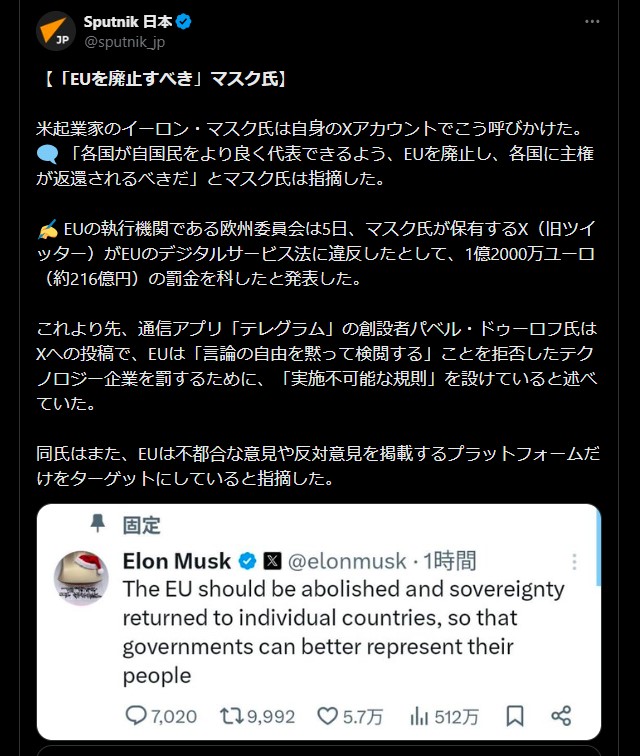Viewport: 640px width, 756px height.
Task: Click the repost icon showing 9,992
Action: (233, 715)
